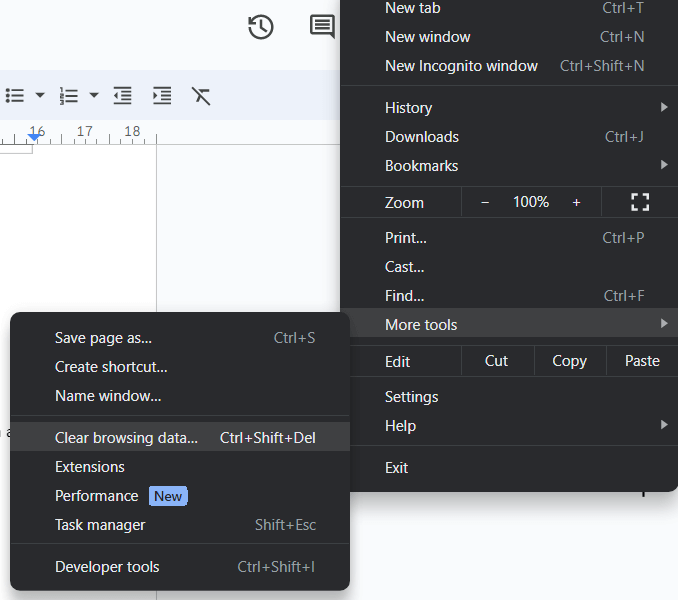The image size is (678, 600).
Task: Open Clear browsing data... dialog
Action: point(180,438)
